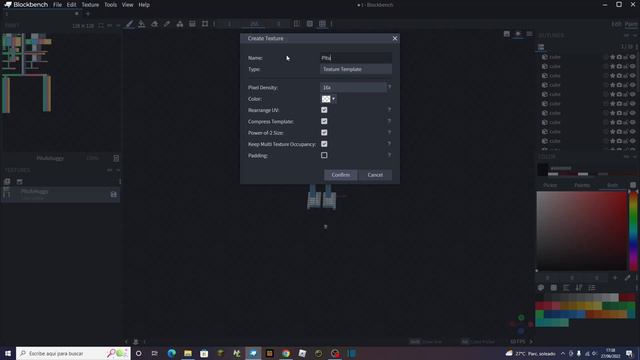Open the File menu
640x360 pixels.
(58, 5)
